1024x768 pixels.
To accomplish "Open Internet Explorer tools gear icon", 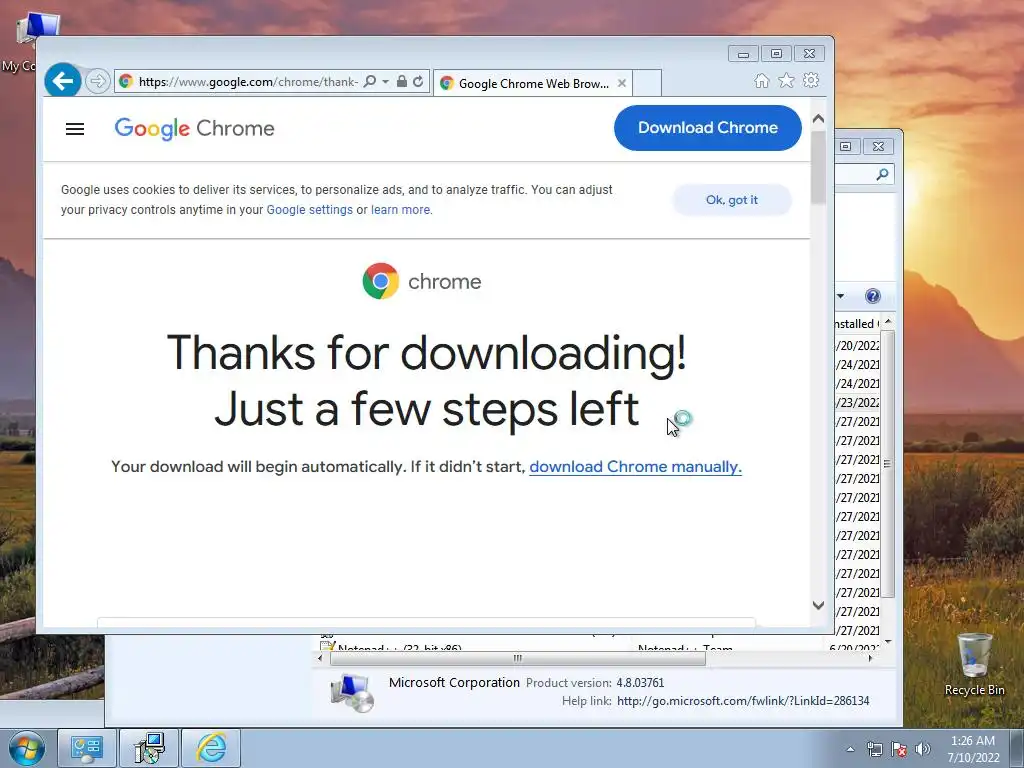I will coord(811,80).
